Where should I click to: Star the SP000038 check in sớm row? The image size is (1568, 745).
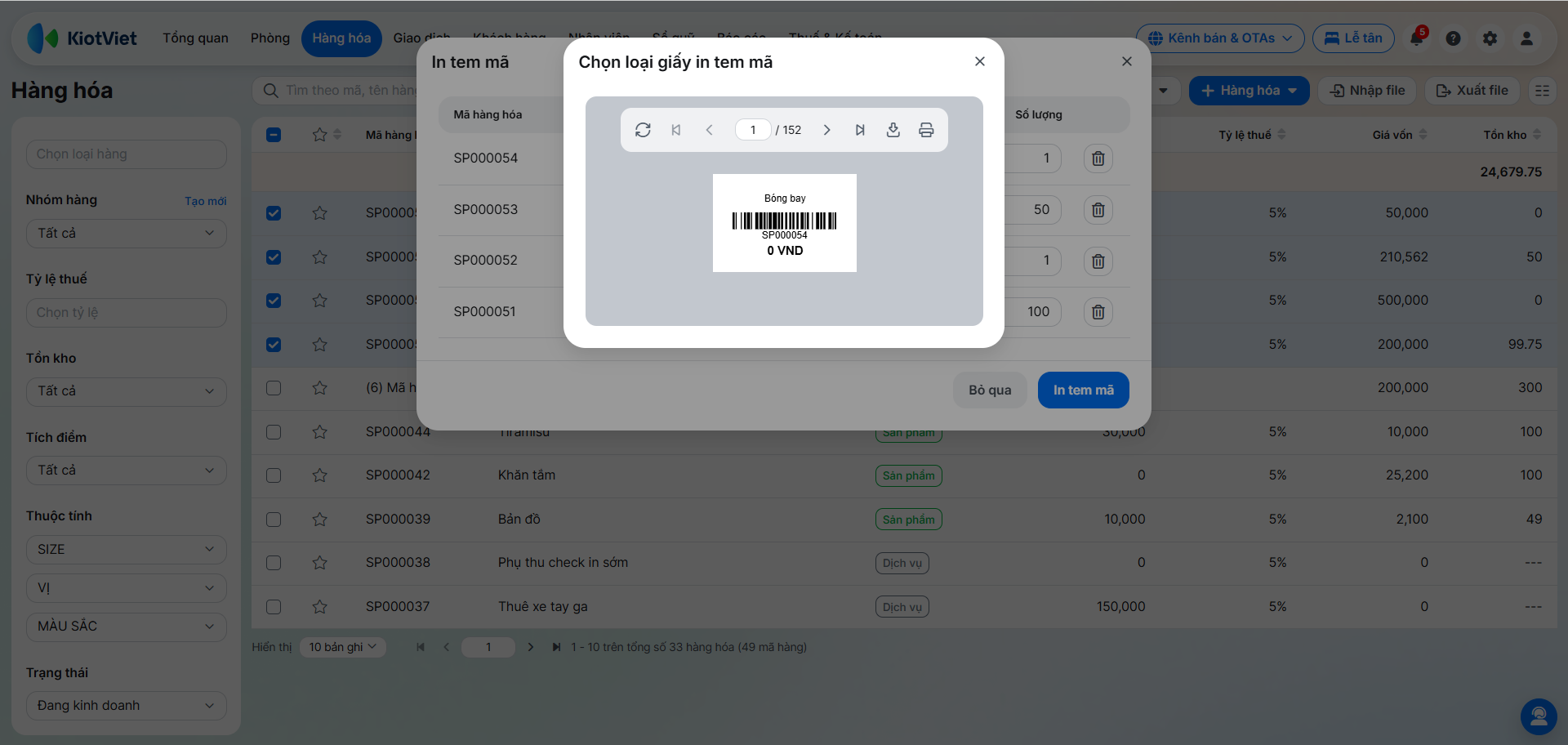tap(319, 563)
